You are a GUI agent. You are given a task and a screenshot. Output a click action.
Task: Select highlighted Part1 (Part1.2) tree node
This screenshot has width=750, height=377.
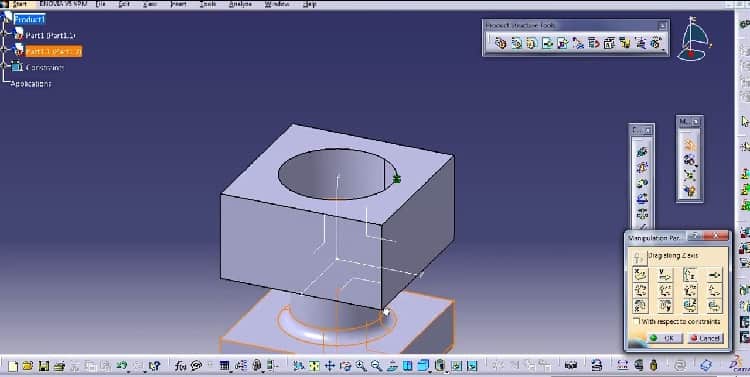(54, 51)
